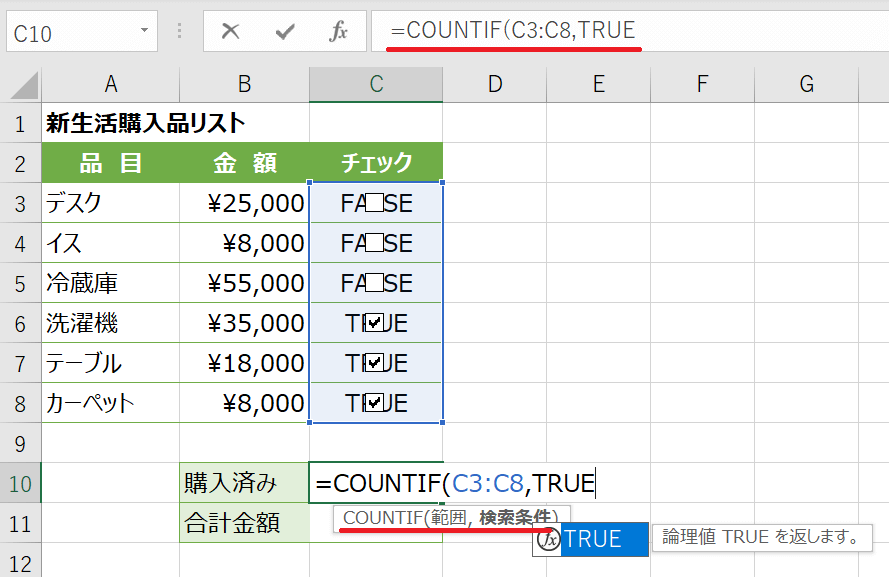
Task: Uncheck the 洗濯機 row checkbox
Action: coord(375,323)
